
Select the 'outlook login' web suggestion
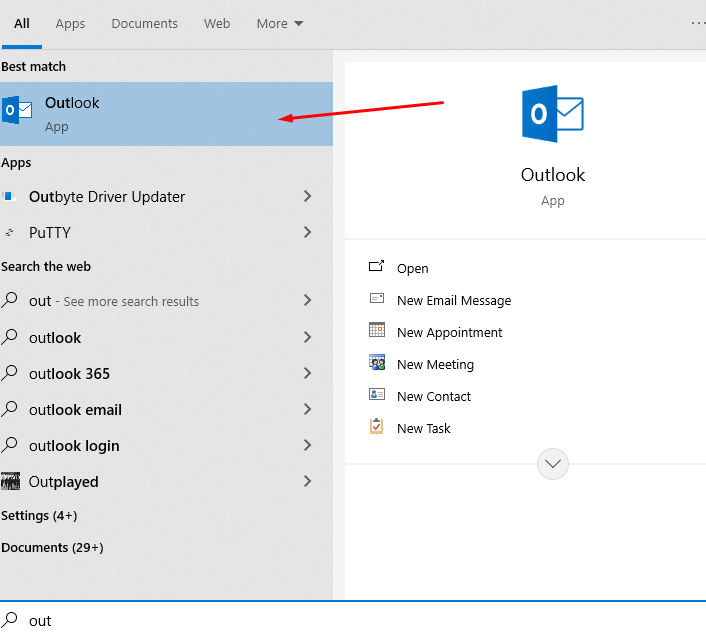click(x=166, y=445)
